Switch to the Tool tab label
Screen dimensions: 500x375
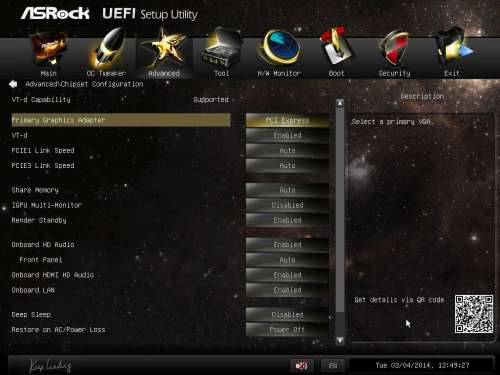(x=222, y=73)
